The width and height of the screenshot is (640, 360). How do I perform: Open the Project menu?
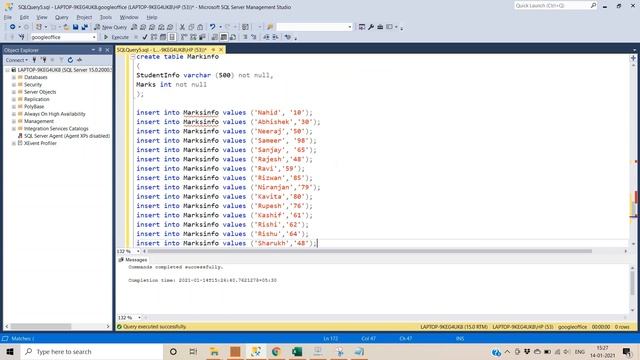click(x=84, y=17)
